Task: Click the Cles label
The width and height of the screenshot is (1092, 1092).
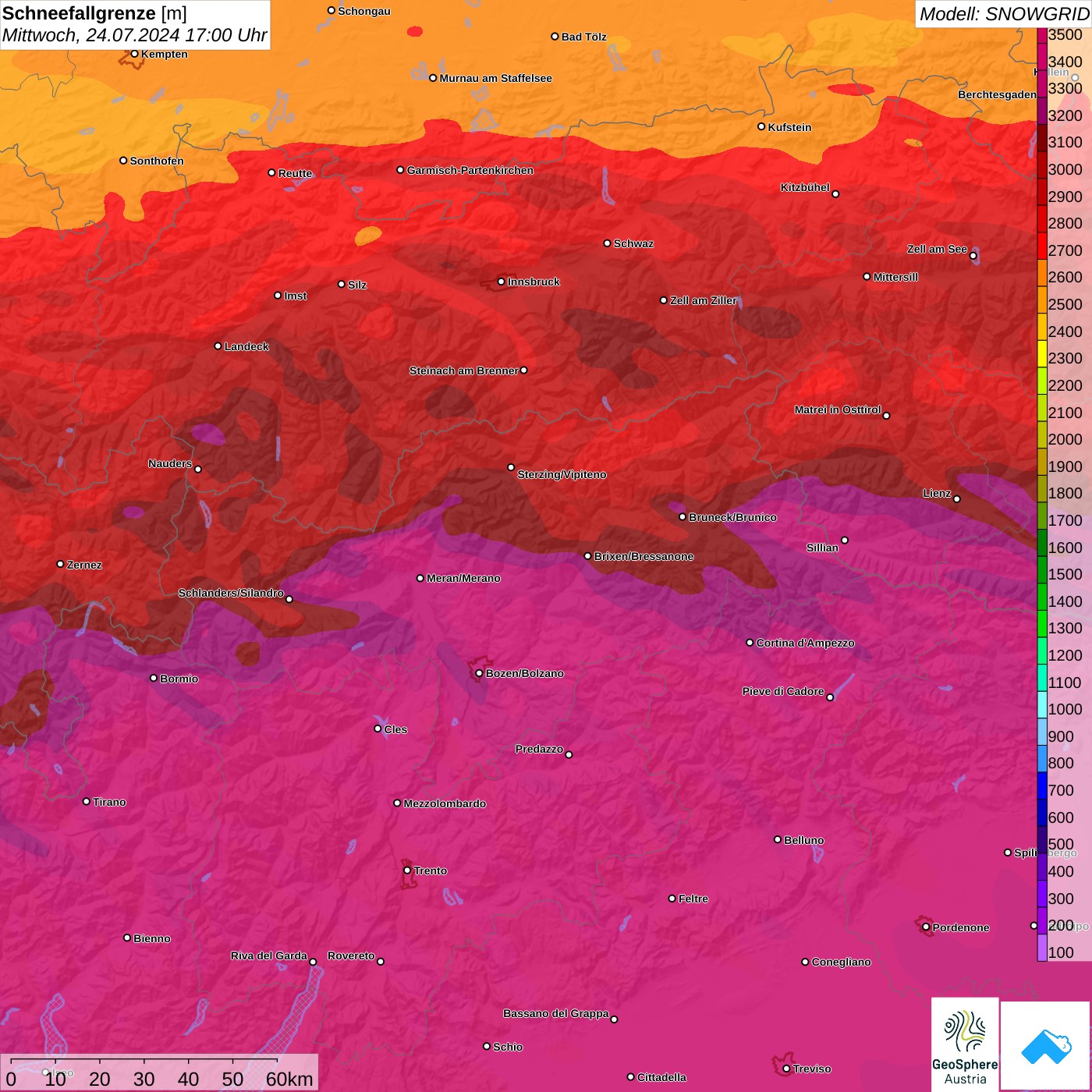Action: pyautogui.click(x=395, y=729)
